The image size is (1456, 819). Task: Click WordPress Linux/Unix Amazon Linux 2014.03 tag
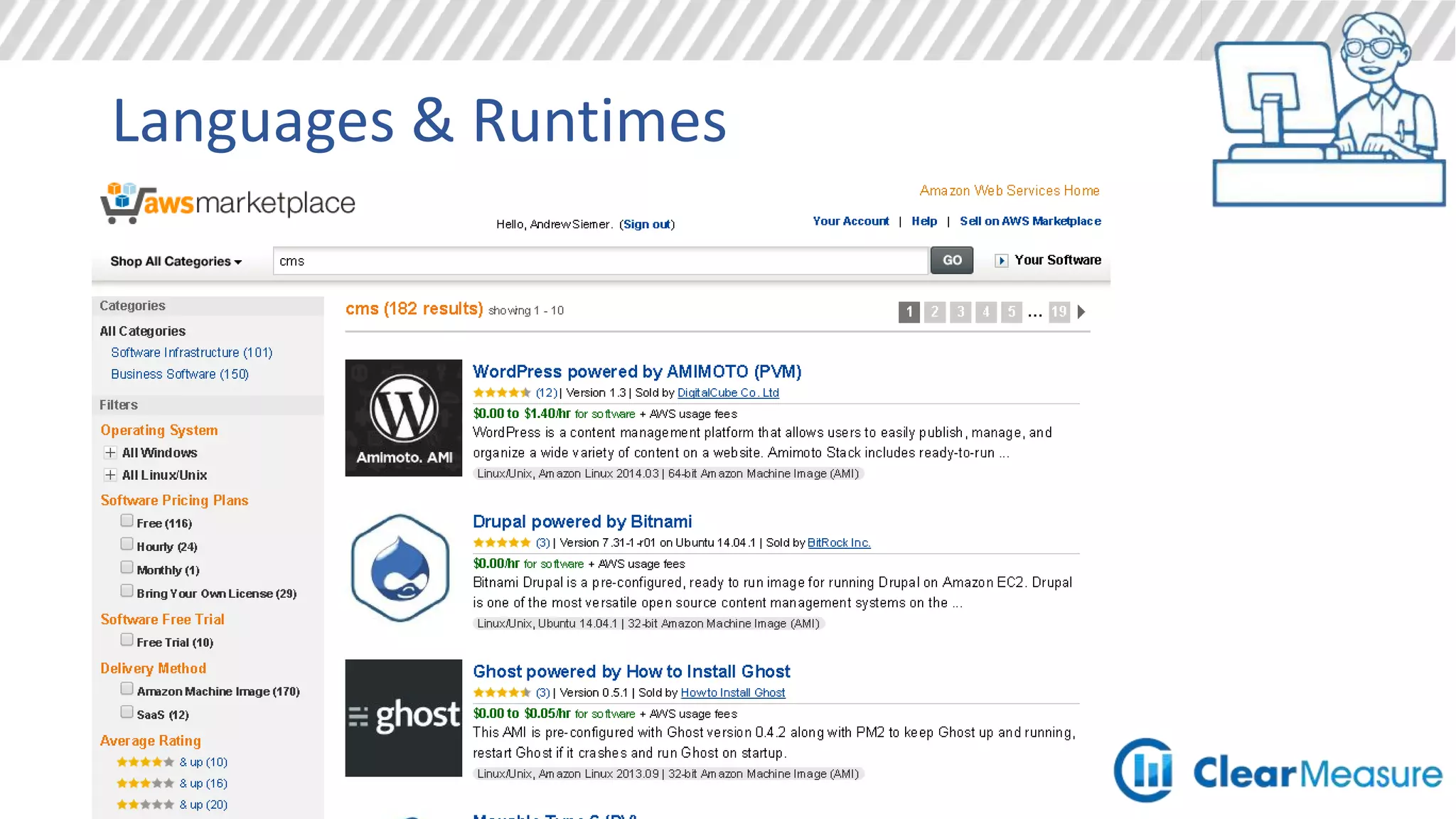(x=668, y=473)
